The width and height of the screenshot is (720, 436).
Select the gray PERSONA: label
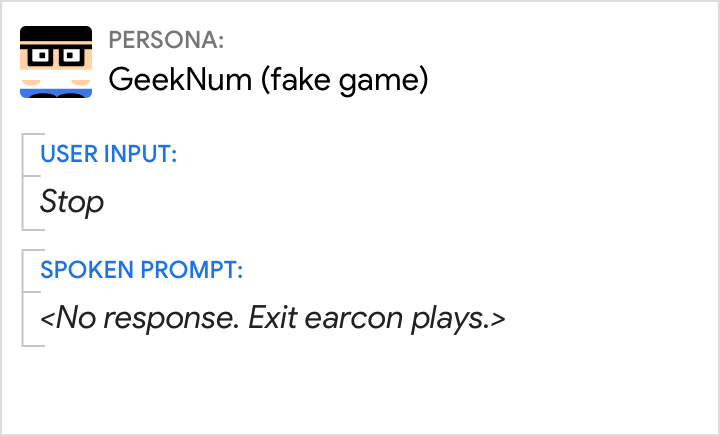pos(166,40)
